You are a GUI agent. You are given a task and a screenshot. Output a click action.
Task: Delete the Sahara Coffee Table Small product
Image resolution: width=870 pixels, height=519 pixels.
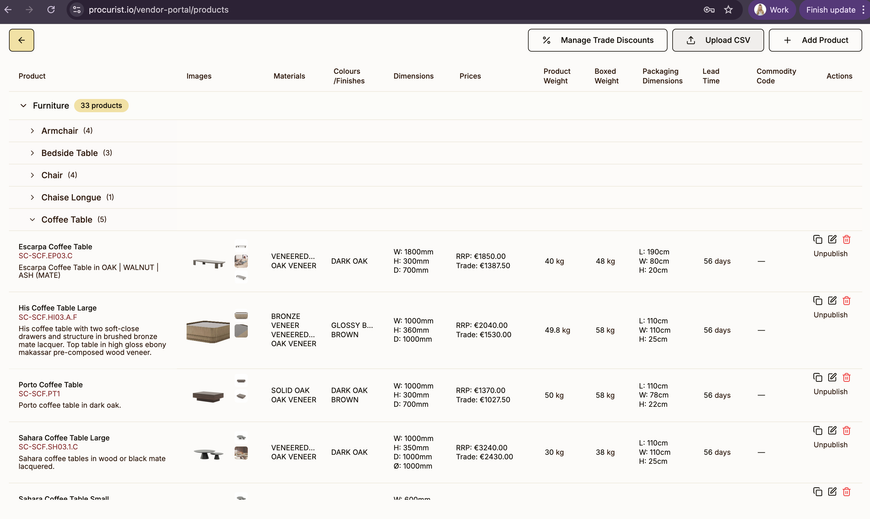[846, 491]
